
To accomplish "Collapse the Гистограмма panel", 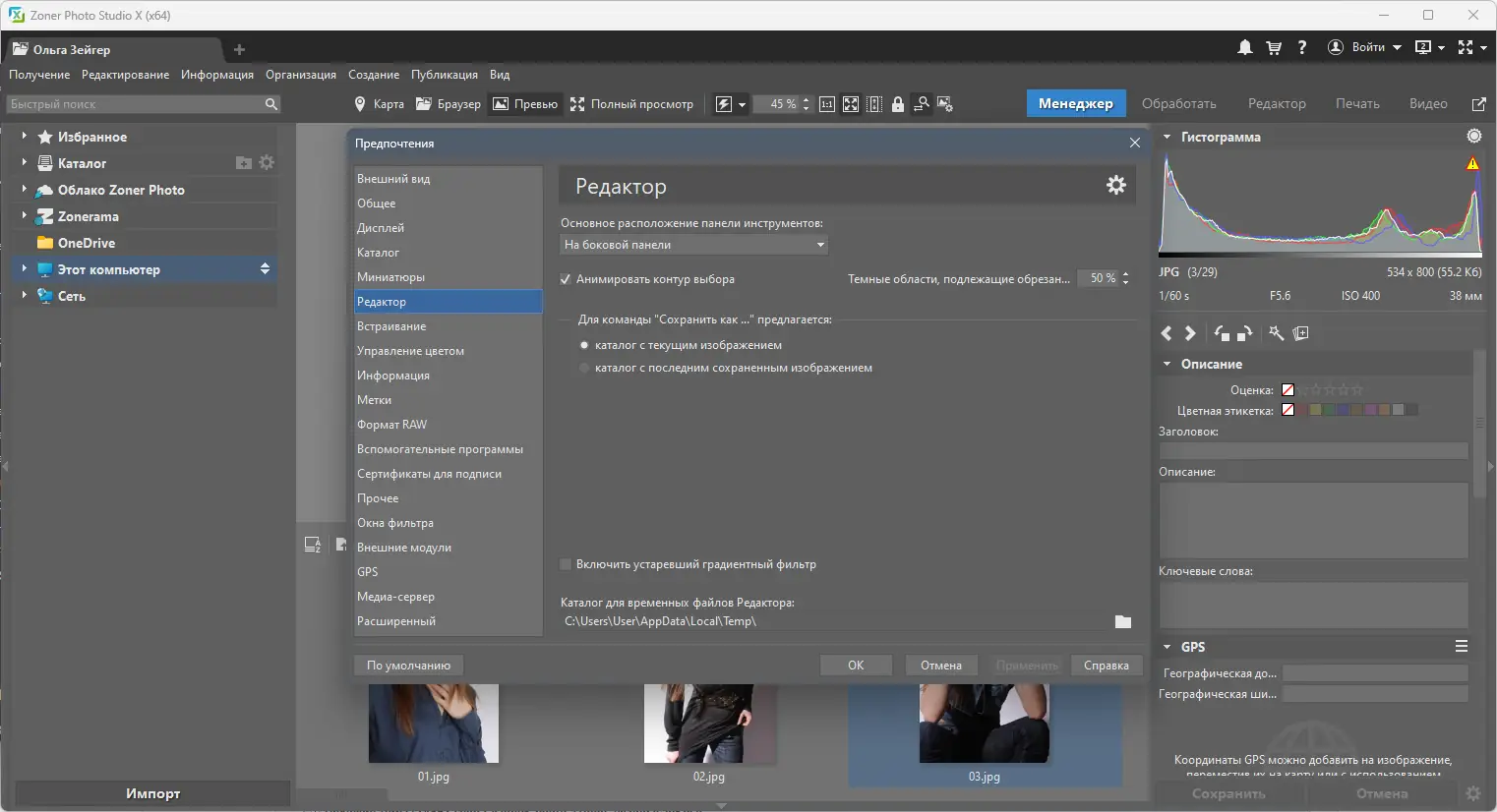I will pyautogui.click(x=1167, y=138).
